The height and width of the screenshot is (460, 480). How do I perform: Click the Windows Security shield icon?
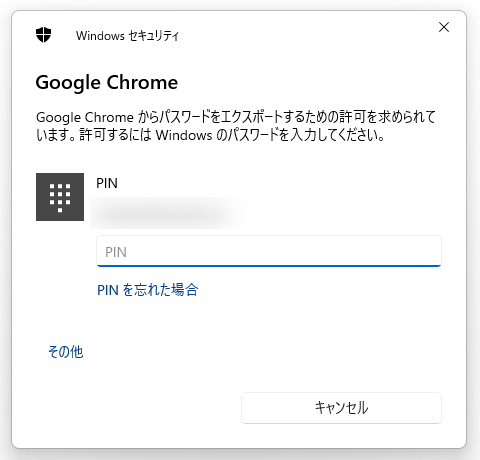coord(44,35)
